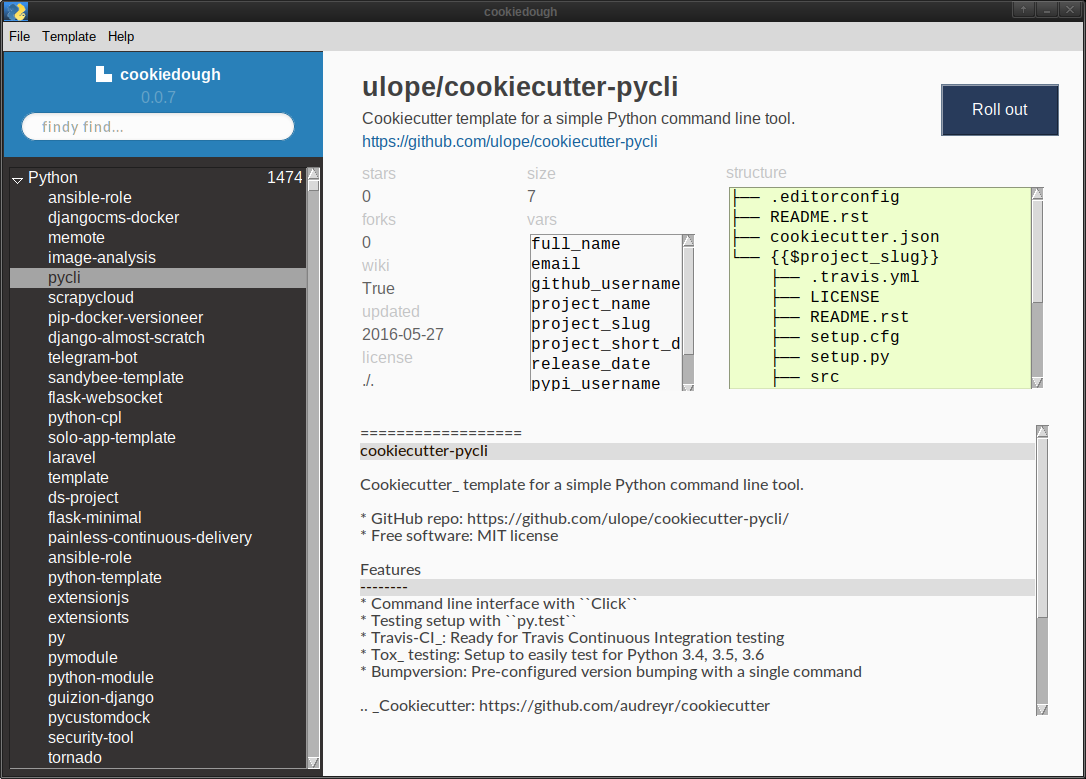Click .editorconfig in the structure tree
This screenshot has width=1086, height=779.
(835, 197)
